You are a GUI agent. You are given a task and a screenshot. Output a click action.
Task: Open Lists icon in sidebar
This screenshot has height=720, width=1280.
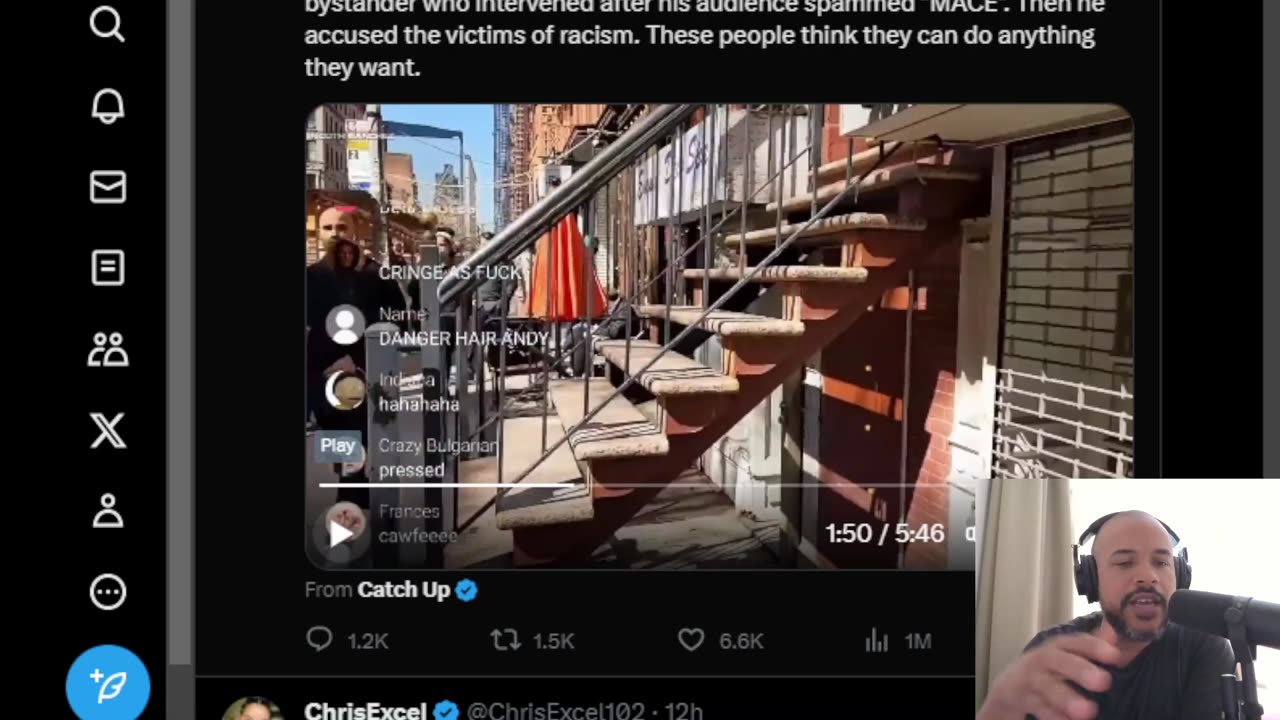[x=107, y=268]
